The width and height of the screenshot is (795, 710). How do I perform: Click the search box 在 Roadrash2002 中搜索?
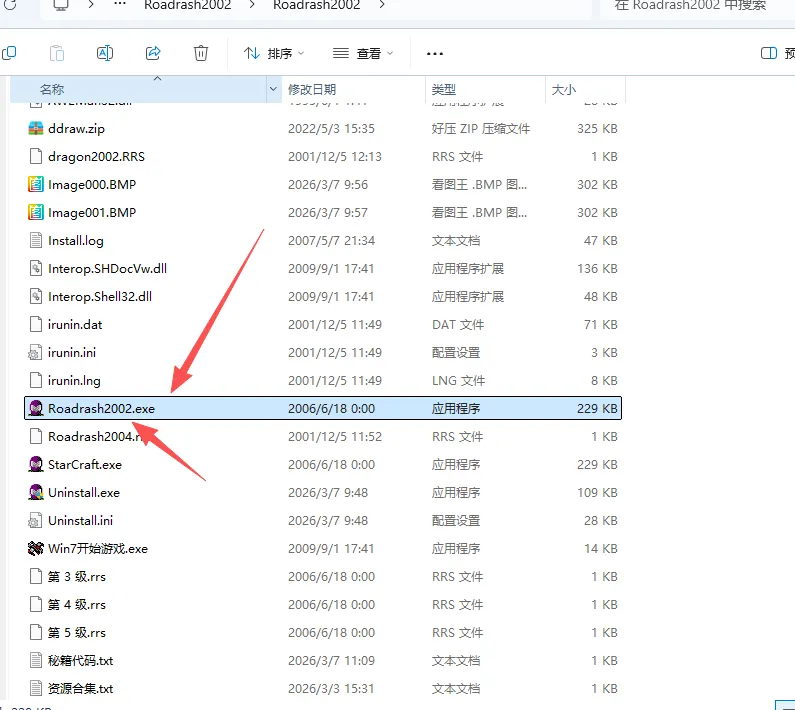[x=697, y=6]
